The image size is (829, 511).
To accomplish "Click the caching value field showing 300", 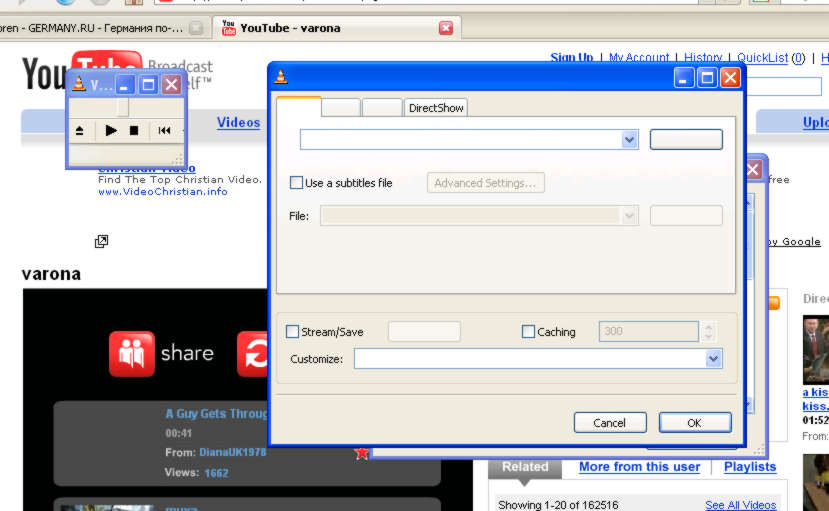I will coord(649,332).
